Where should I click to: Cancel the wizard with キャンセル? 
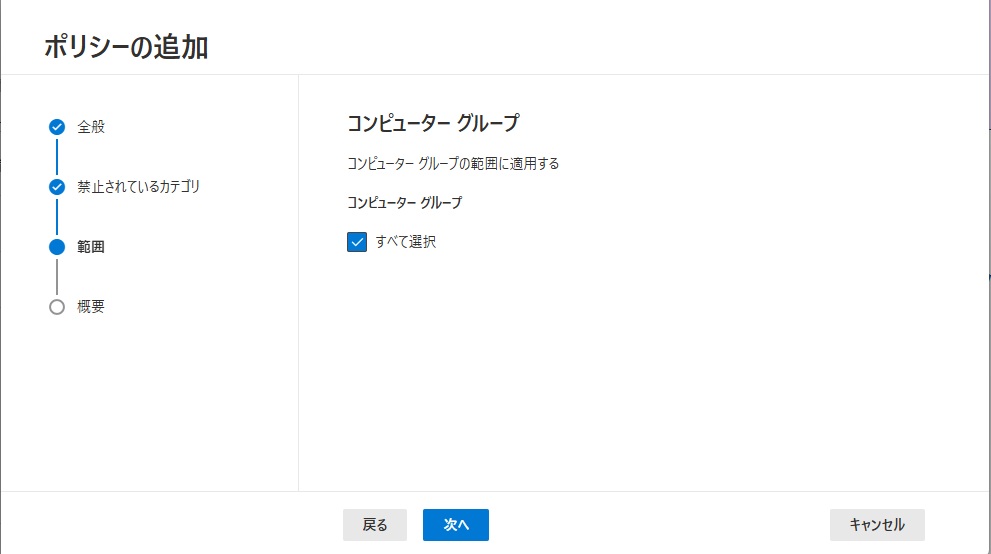[x=877, y=525]
